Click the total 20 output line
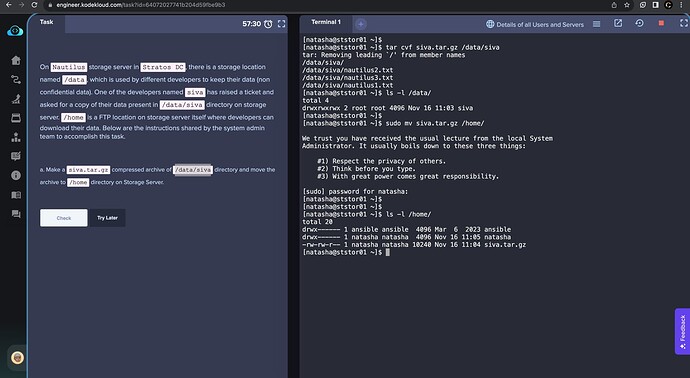Screen dimensions: 690x378 pos(317,222)
